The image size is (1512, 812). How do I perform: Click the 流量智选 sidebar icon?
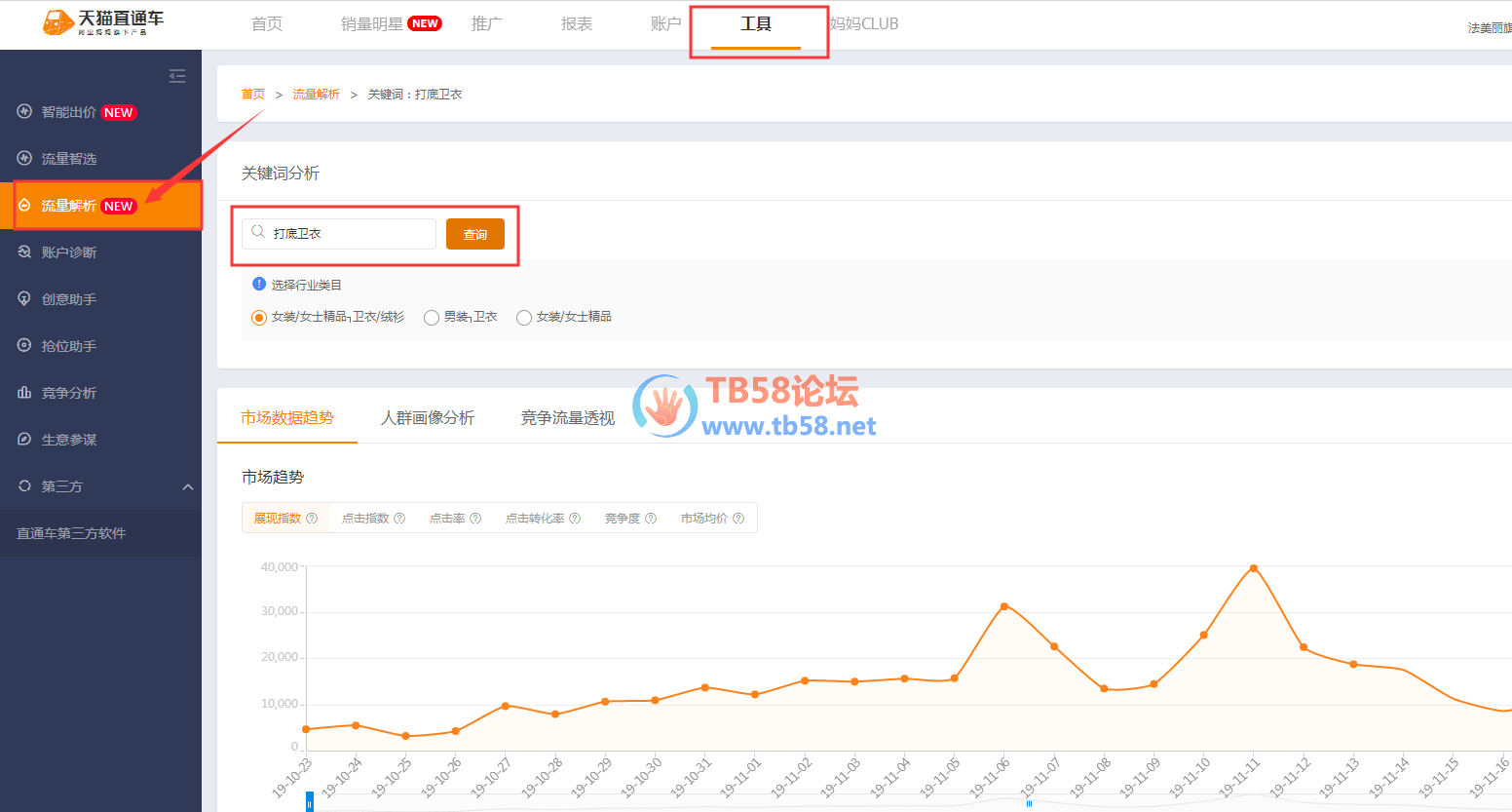pyautogui.click(x=24, y=158)
